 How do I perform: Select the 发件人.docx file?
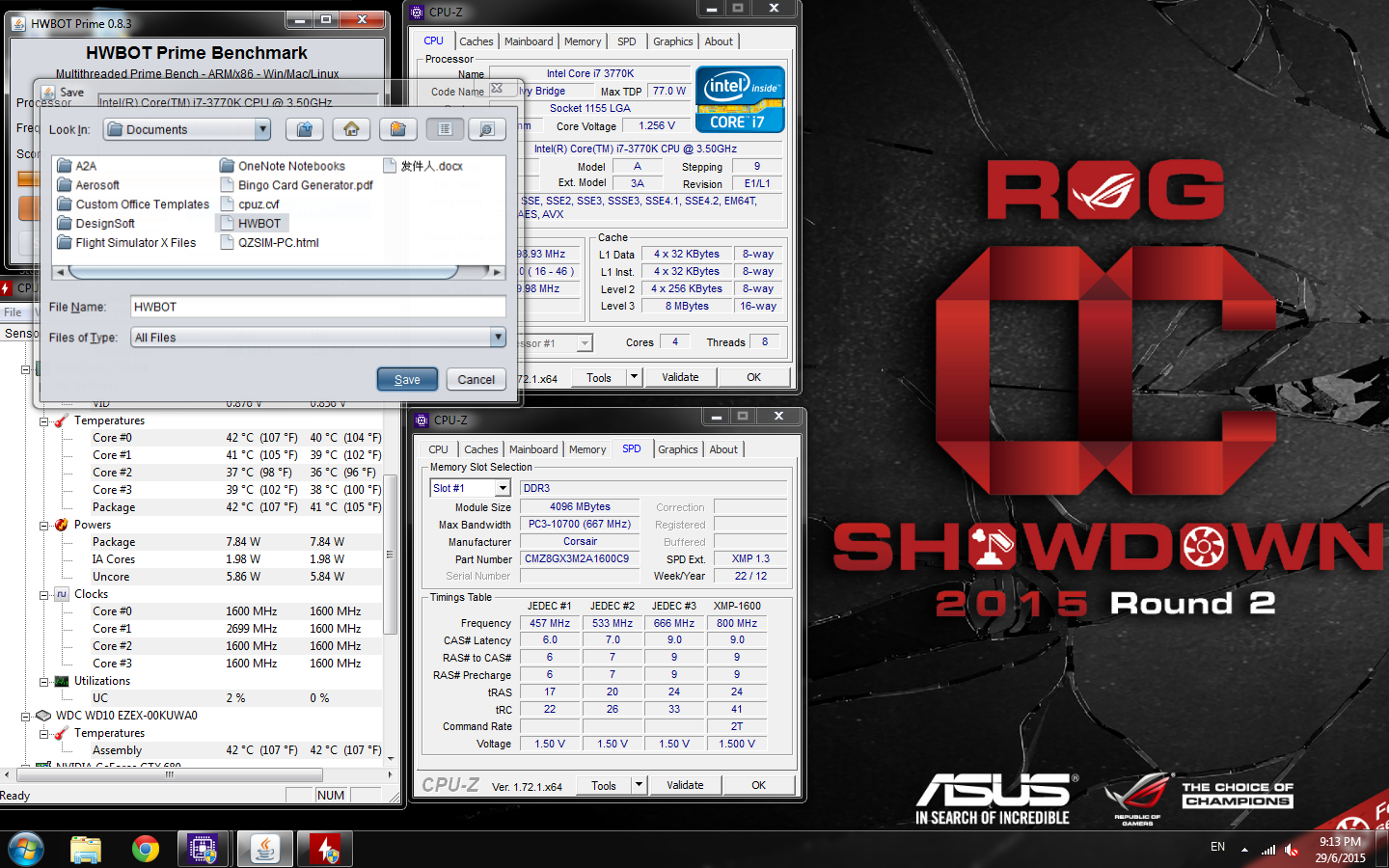[x=423, y=166]
